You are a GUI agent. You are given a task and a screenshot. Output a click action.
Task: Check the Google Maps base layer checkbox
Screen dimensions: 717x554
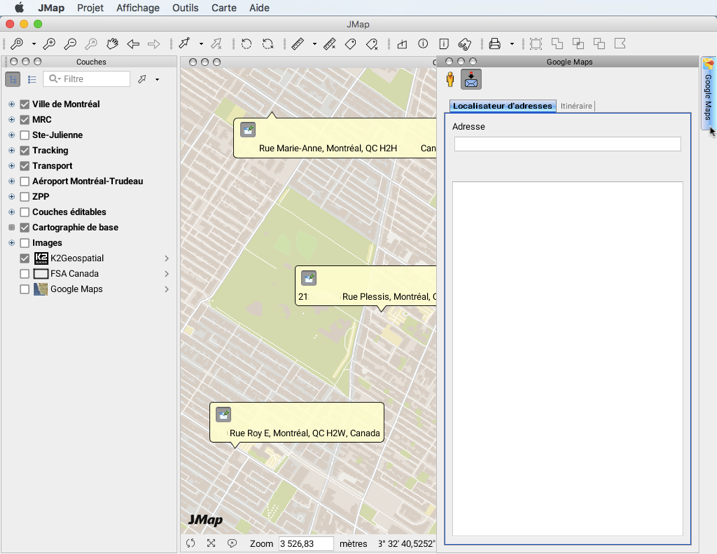pyautogui.click(x=25, y=289)
